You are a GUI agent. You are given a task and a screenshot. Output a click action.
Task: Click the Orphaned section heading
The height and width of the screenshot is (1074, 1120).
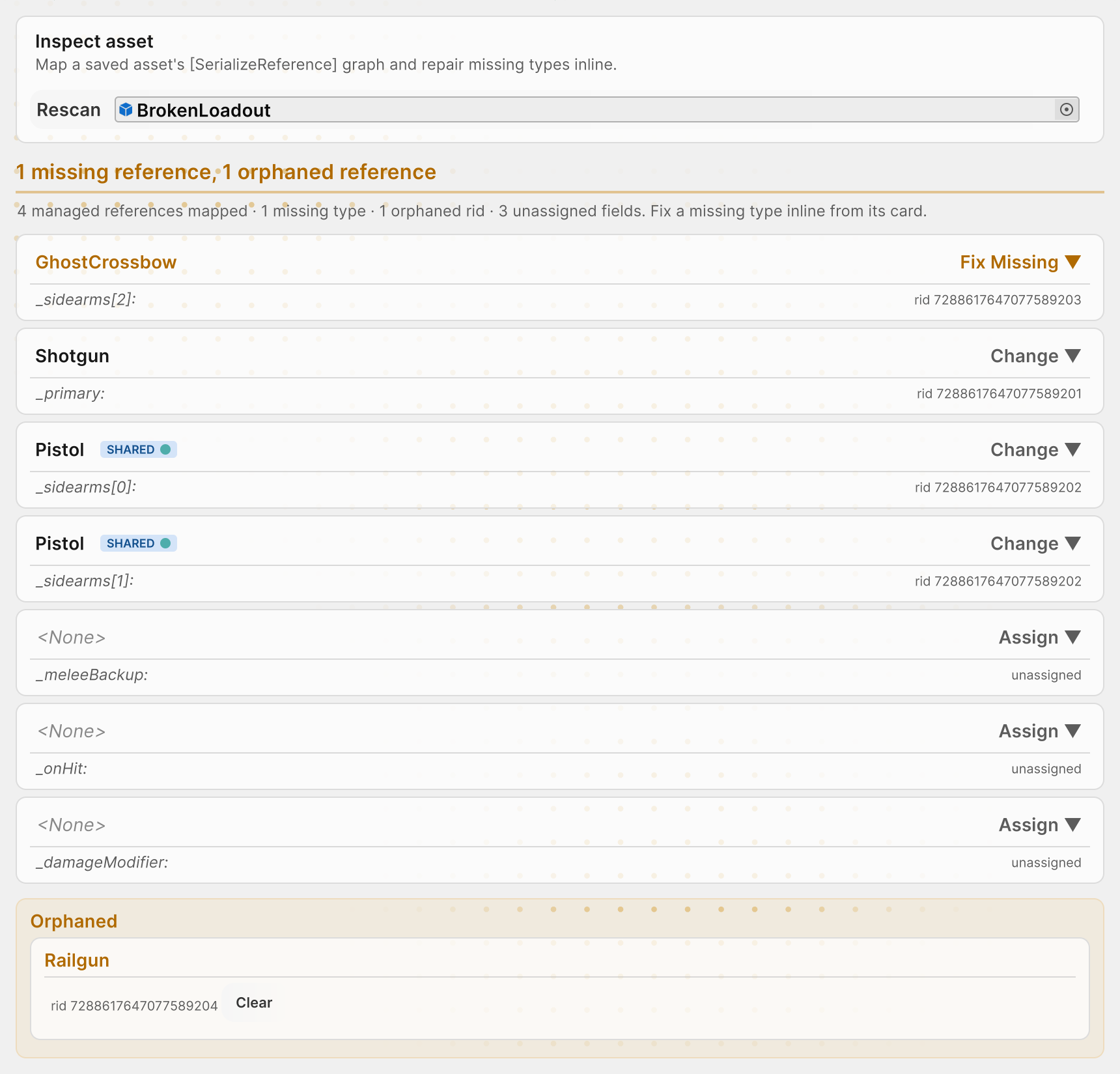coord(74,921)
